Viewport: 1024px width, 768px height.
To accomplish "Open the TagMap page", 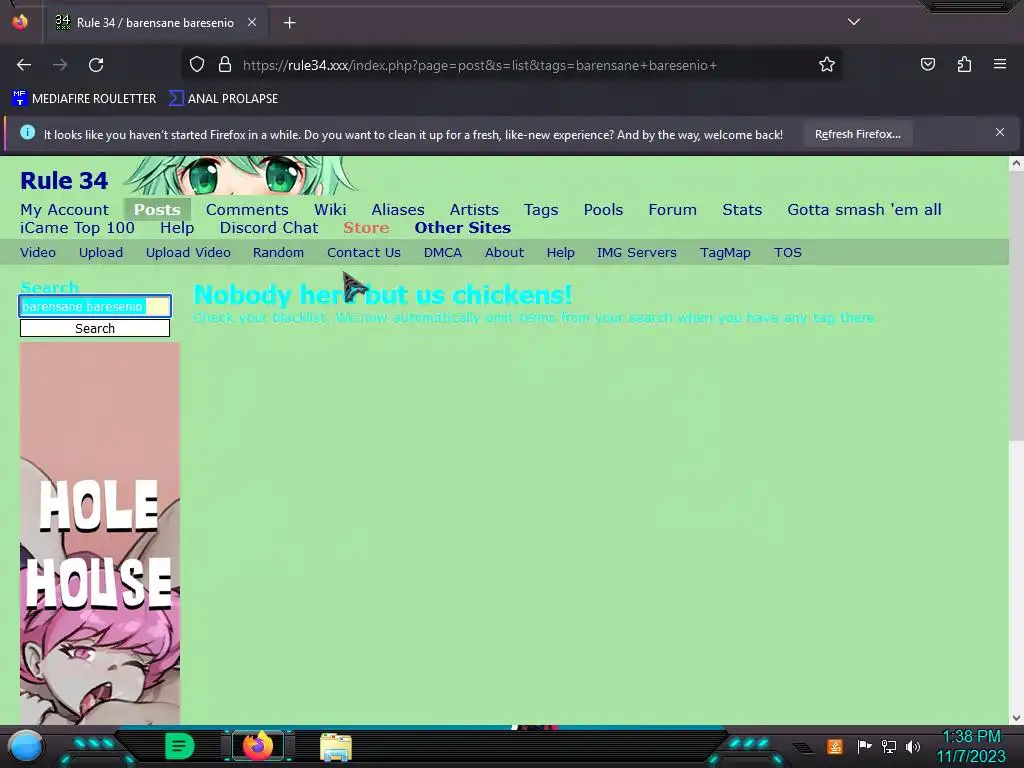I will [725, 253].
